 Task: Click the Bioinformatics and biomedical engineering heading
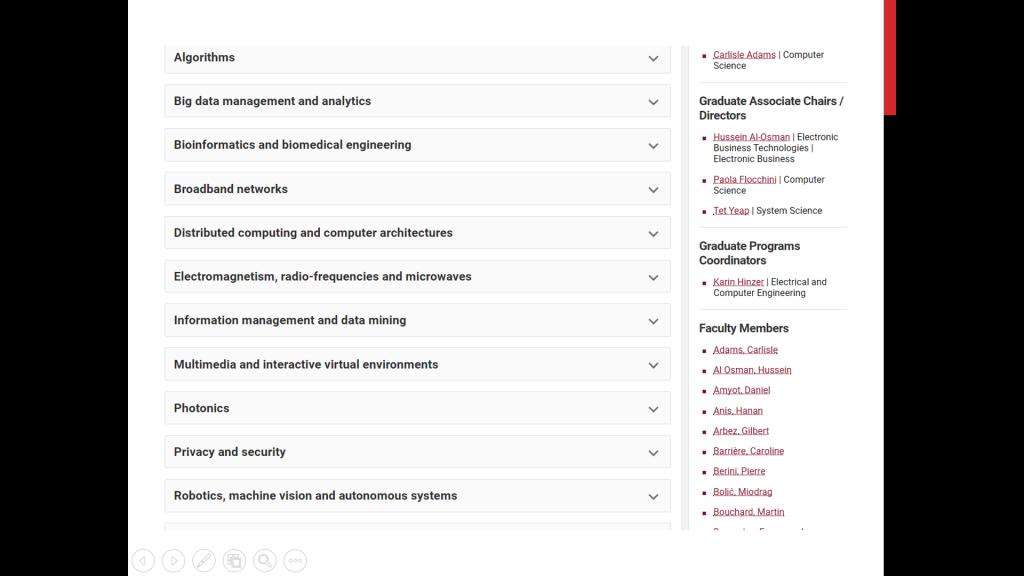point(292,145)
